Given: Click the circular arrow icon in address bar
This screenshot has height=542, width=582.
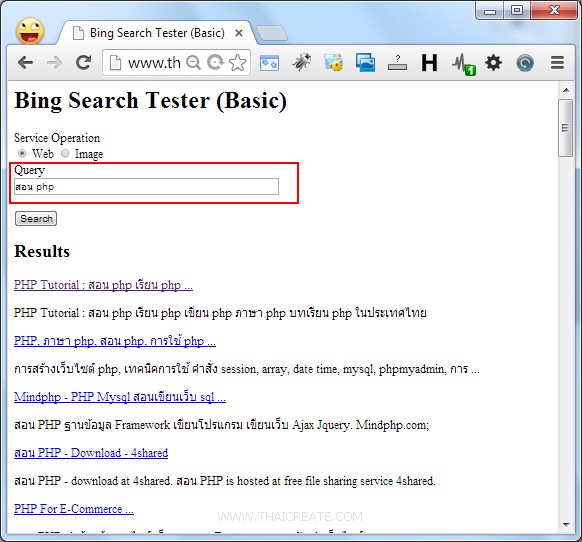Looking at the screenshot, I should 215,62.
